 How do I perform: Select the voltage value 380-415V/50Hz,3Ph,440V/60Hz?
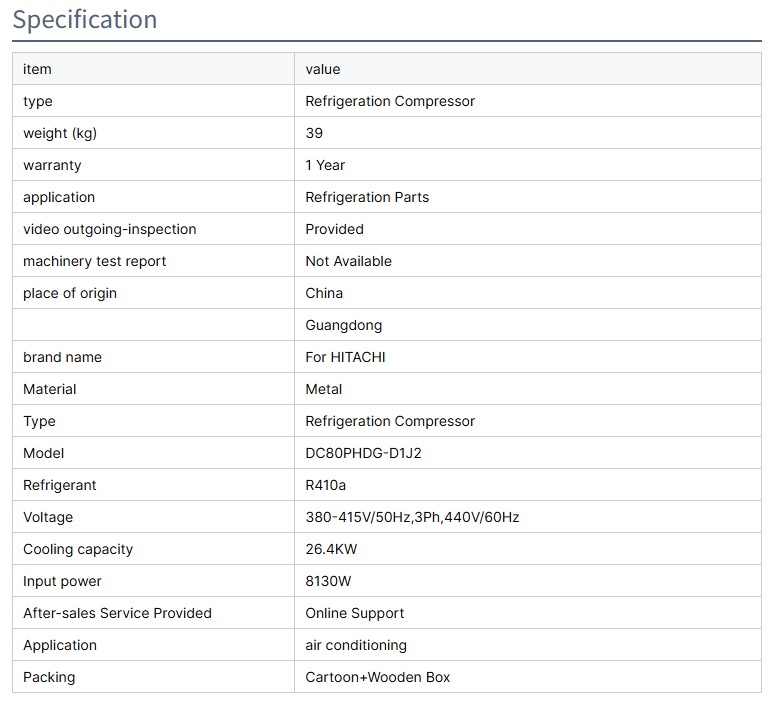pos(412,517)
